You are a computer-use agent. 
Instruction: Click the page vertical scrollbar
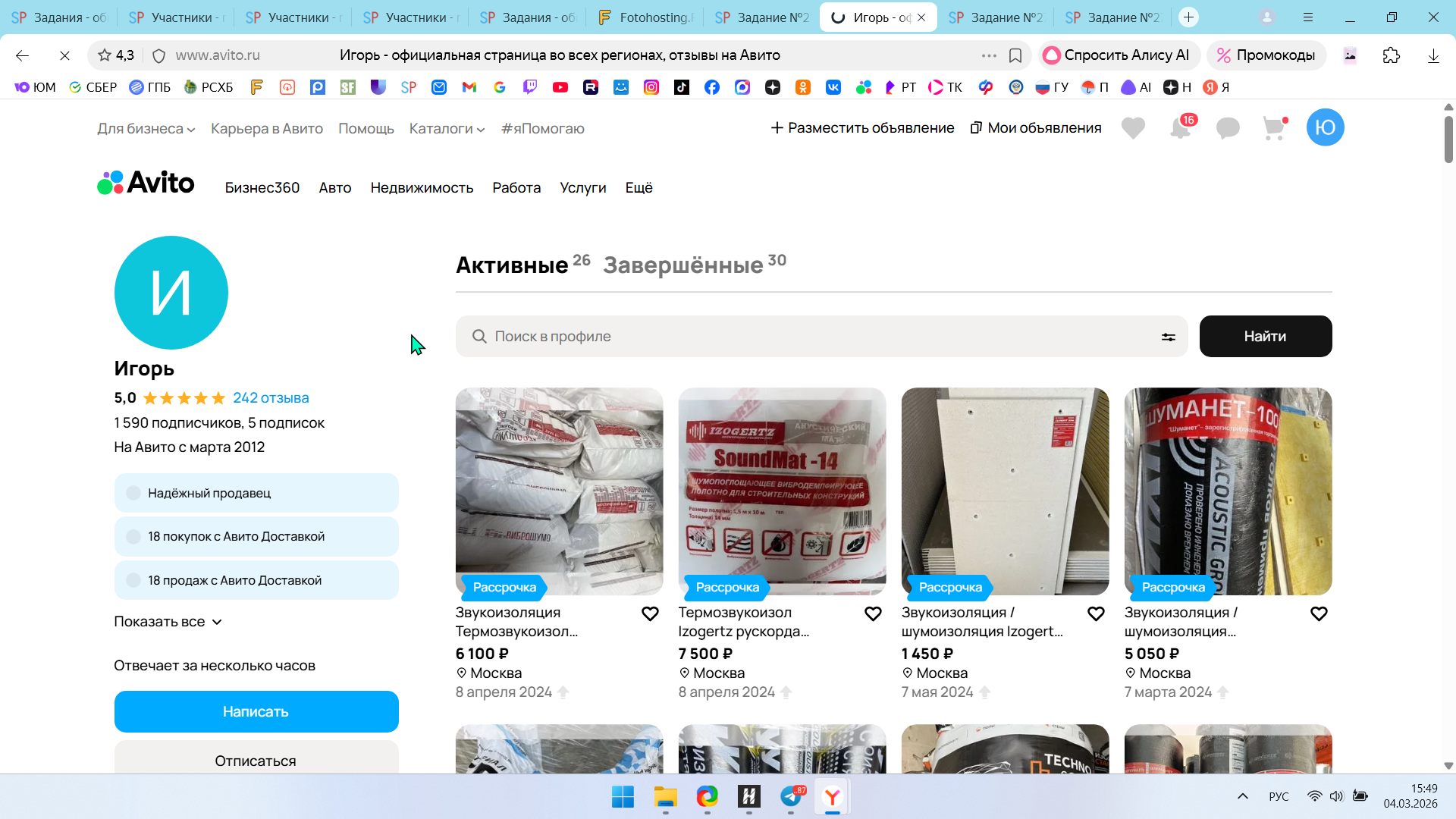(1448, 140)
